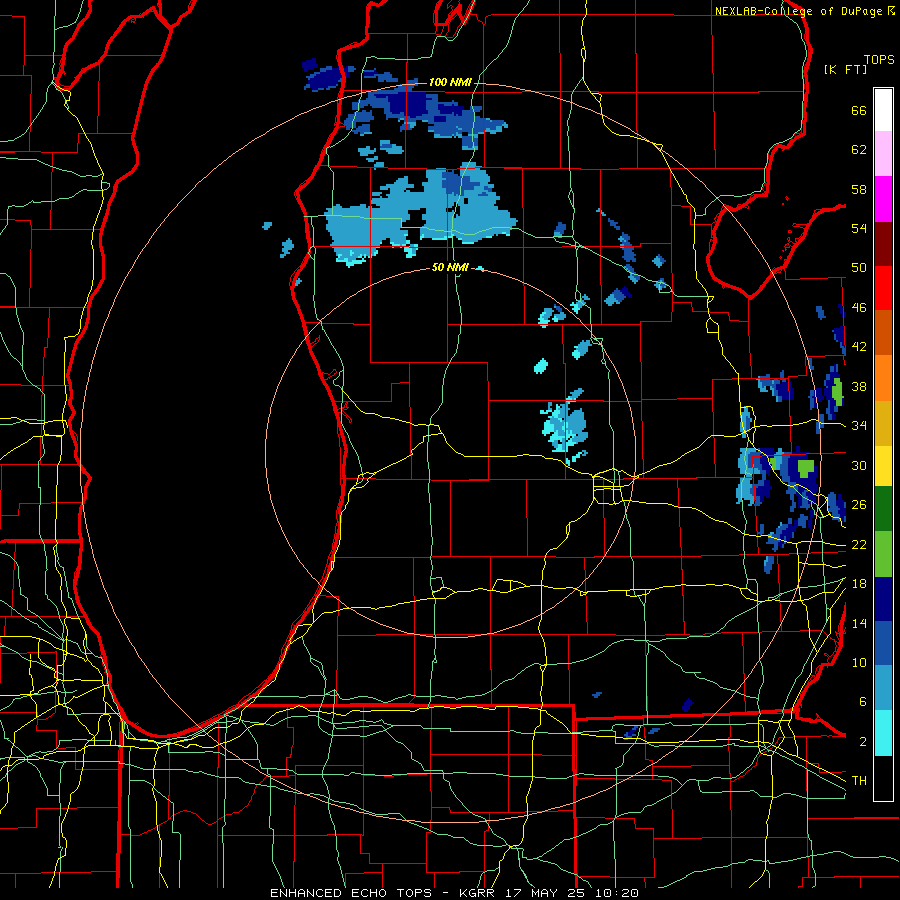Screen dimensions: 900x900
Task: Select the cyan legend swatch
Action: pyautogui.click(x=883, y=733)
